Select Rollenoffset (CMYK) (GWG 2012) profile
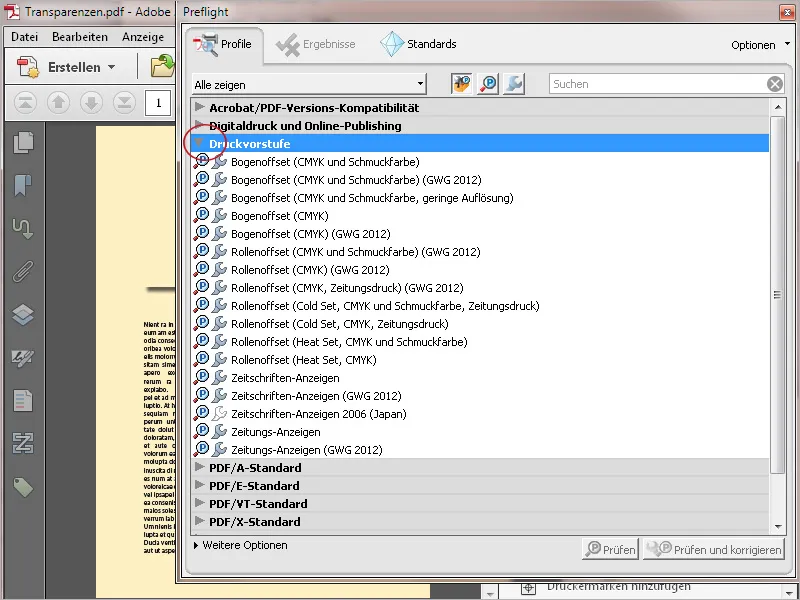The height and width of the screenshot is (600, 800). [310, 269]
